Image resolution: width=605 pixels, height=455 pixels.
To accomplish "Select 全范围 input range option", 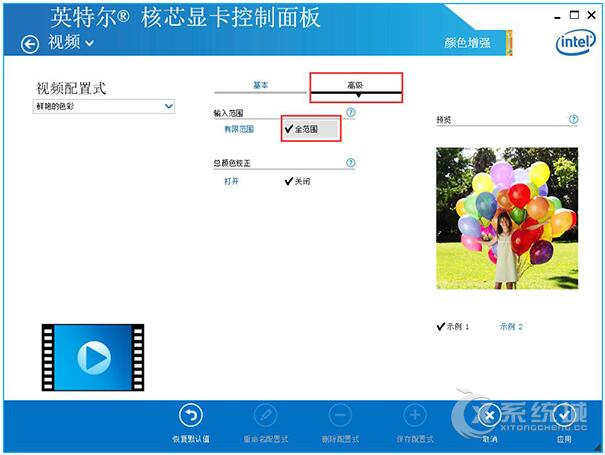I will (310, 129).
